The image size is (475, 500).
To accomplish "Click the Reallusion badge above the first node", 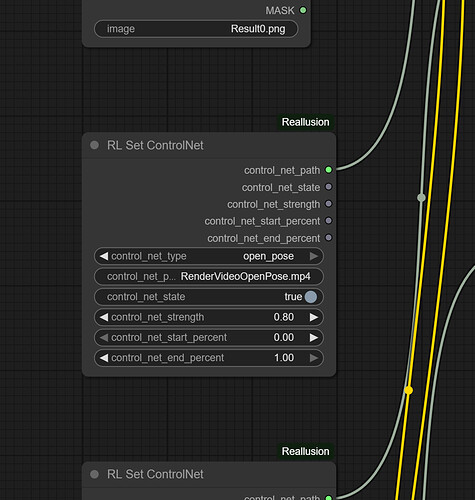I will pos(305,122).
